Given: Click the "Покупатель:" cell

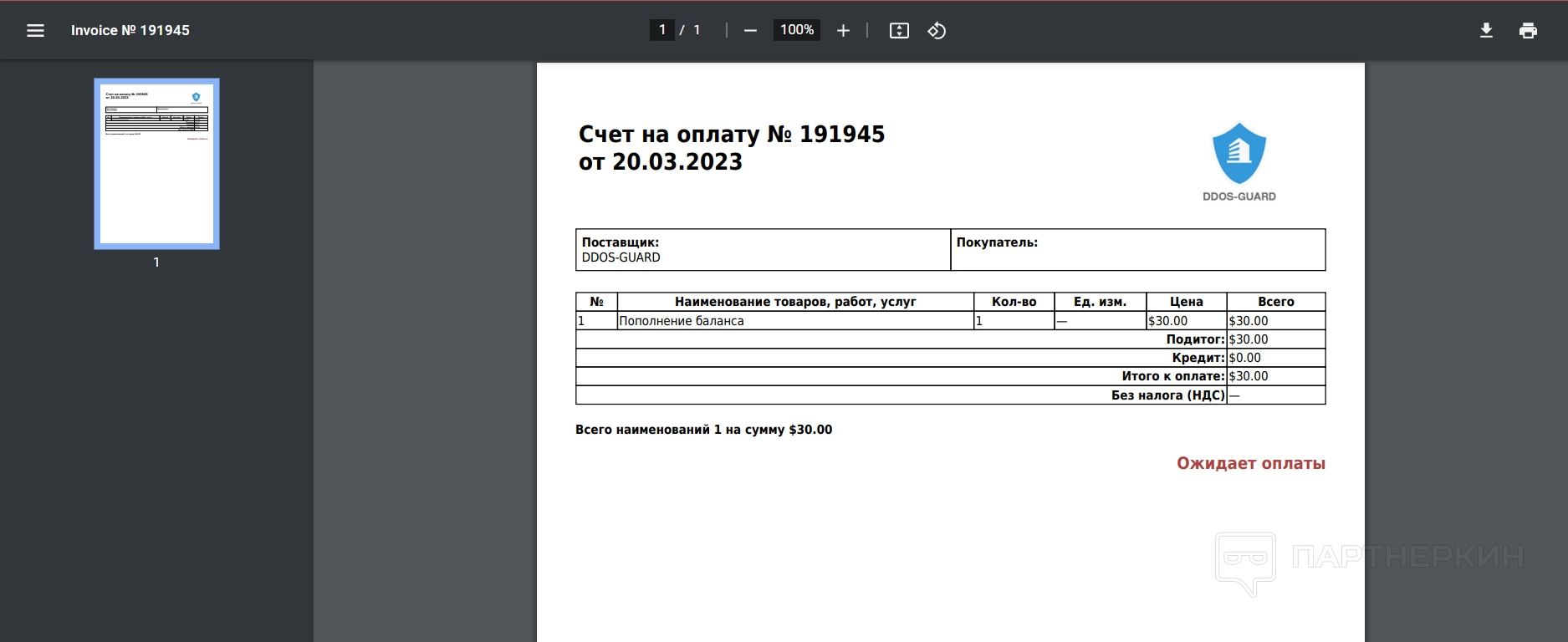Looking at the screenshot, I should point(1137,250).
